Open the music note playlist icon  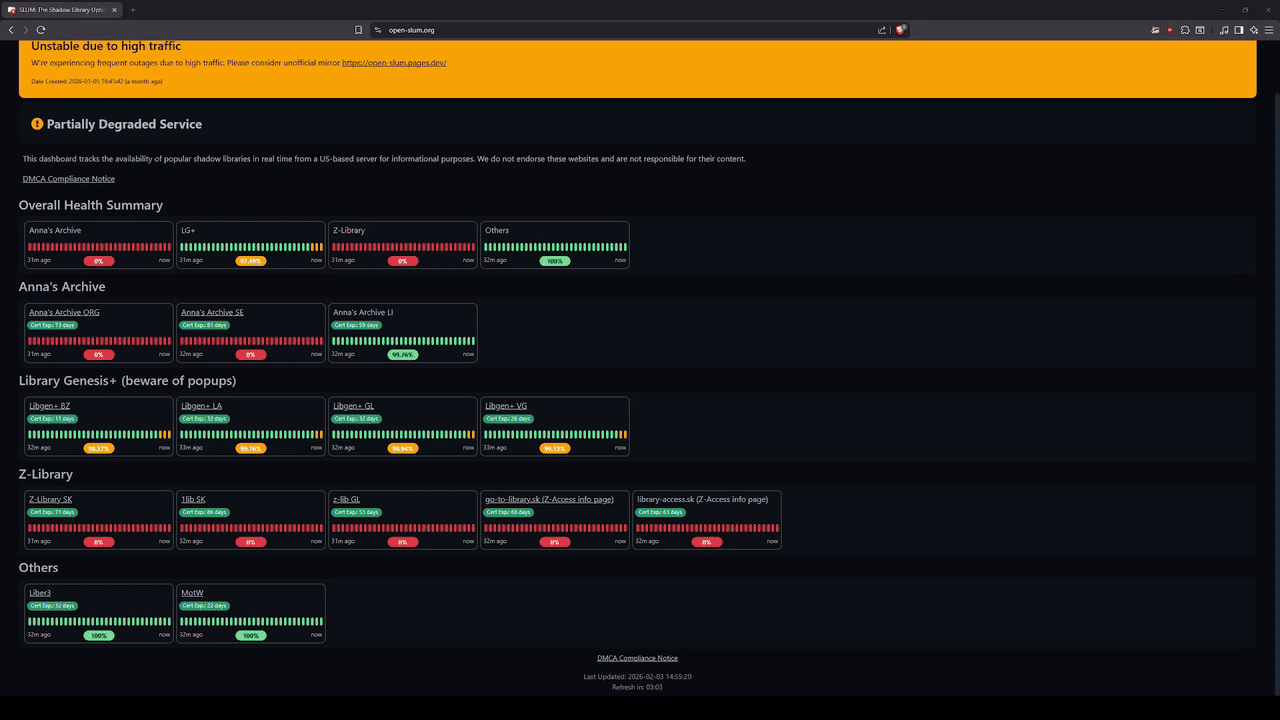(x=1224, y=30)
